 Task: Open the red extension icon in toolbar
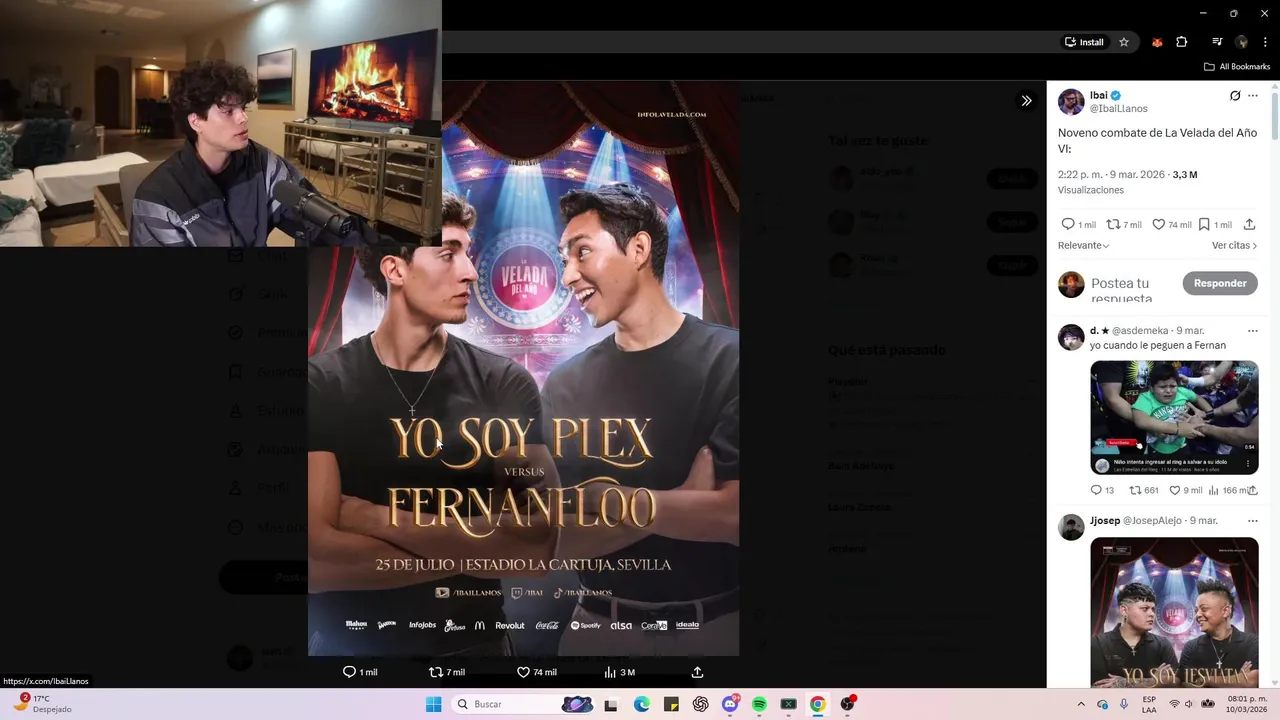tap(1157, 42)
